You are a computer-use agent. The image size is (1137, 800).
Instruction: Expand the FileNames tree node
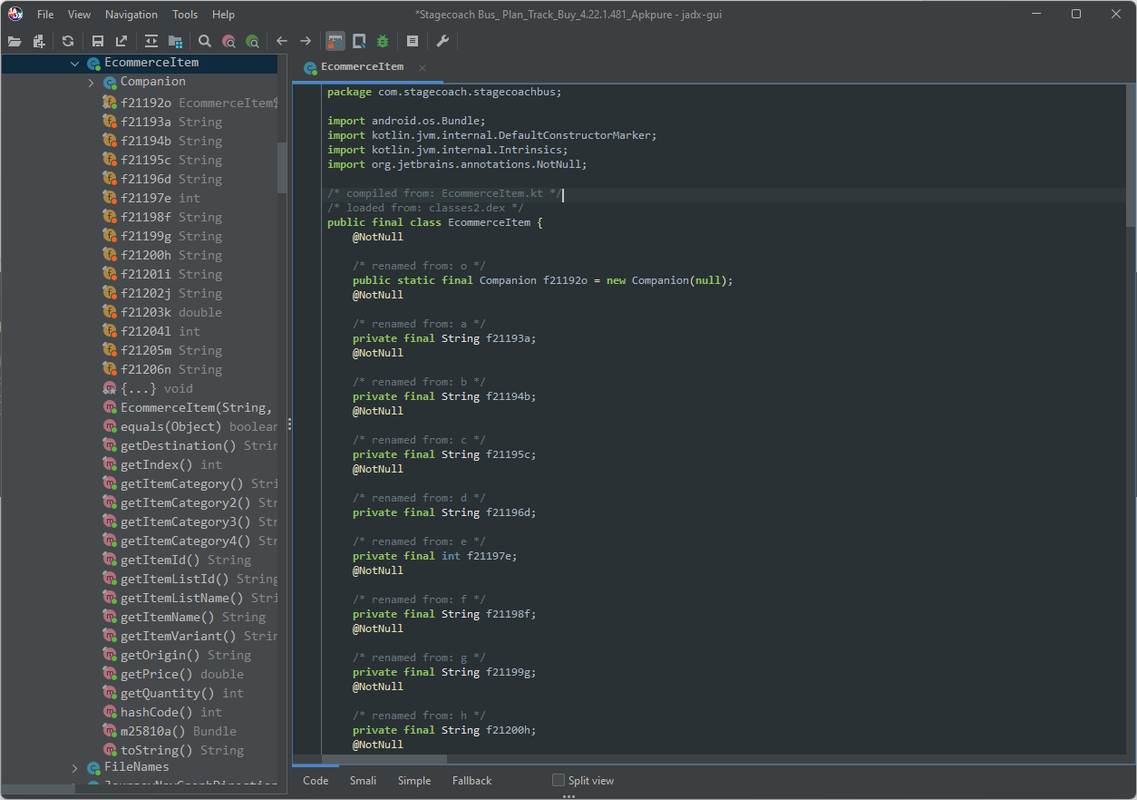74,767
